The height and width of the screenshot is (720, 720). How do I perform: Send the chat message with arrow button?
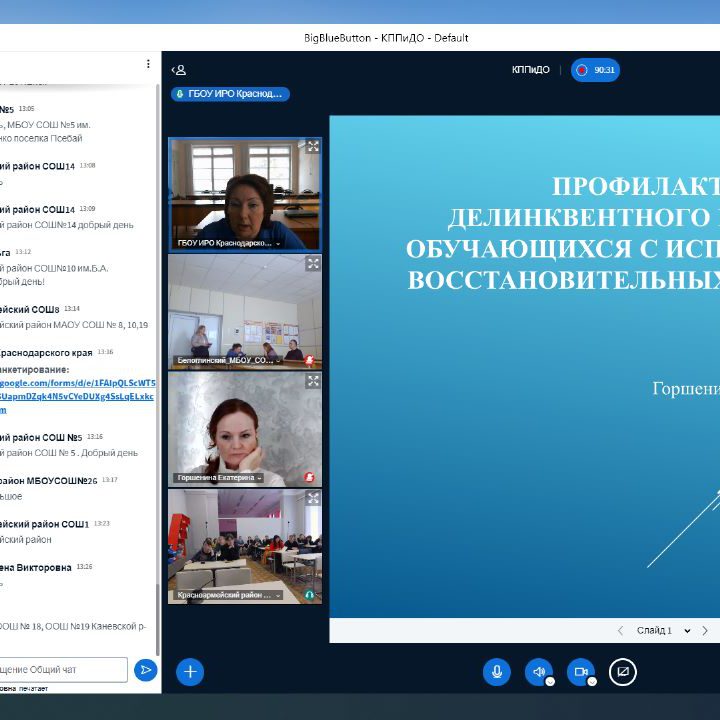tap(146, 669)
